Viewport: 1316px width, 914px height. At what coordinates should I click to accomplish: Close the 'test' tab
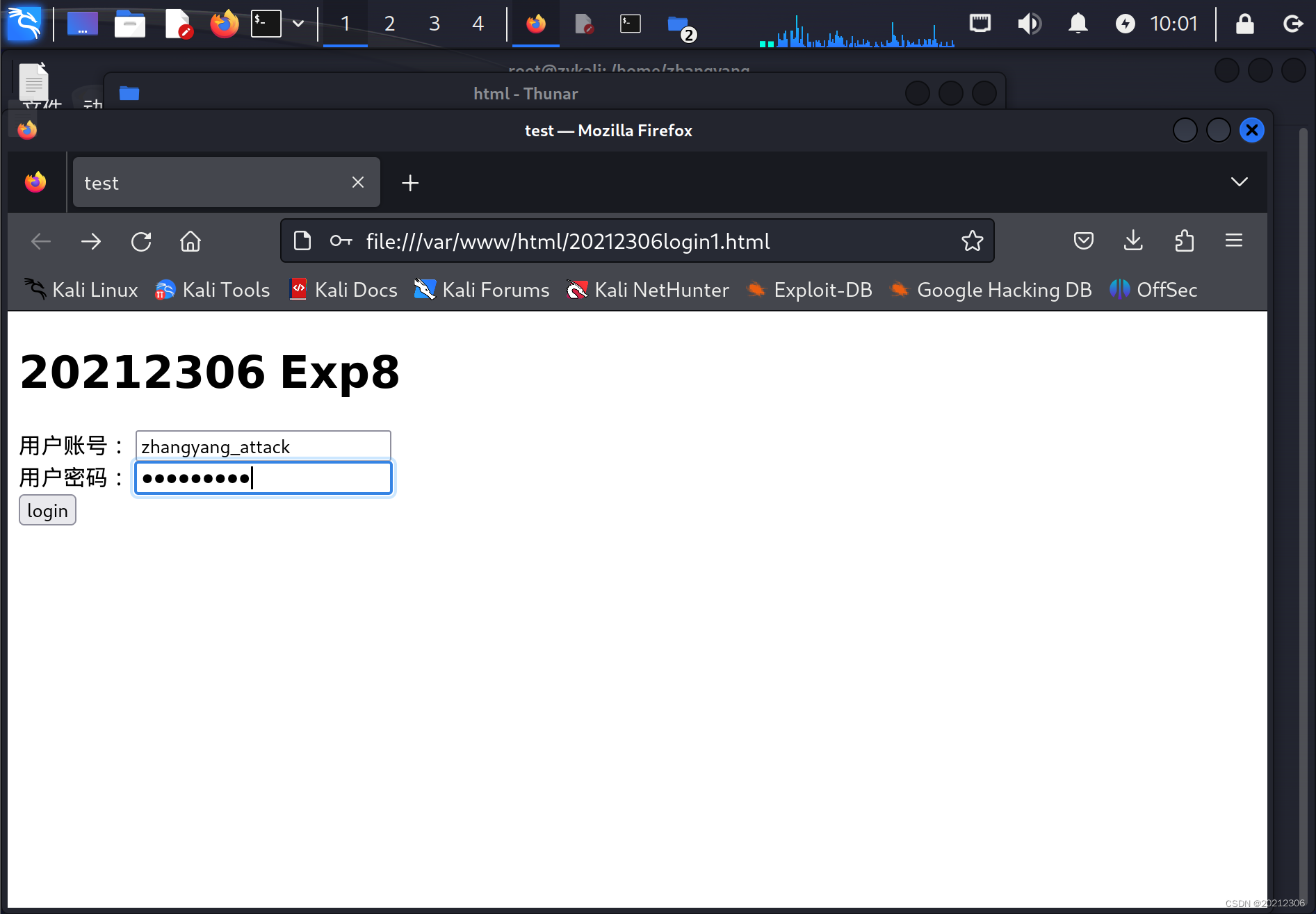pyautogui.click(x=358, y=182)
